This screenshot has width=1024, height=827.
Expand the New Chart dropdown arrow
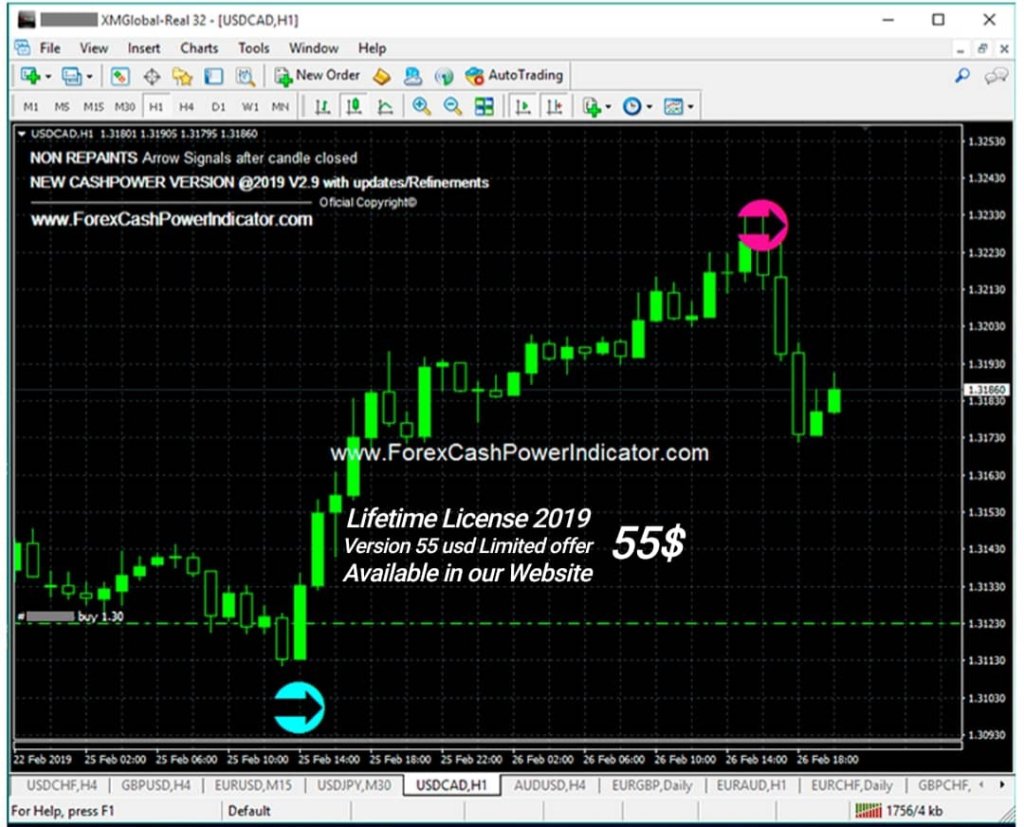pyautogui.click(x=48, y=77)
